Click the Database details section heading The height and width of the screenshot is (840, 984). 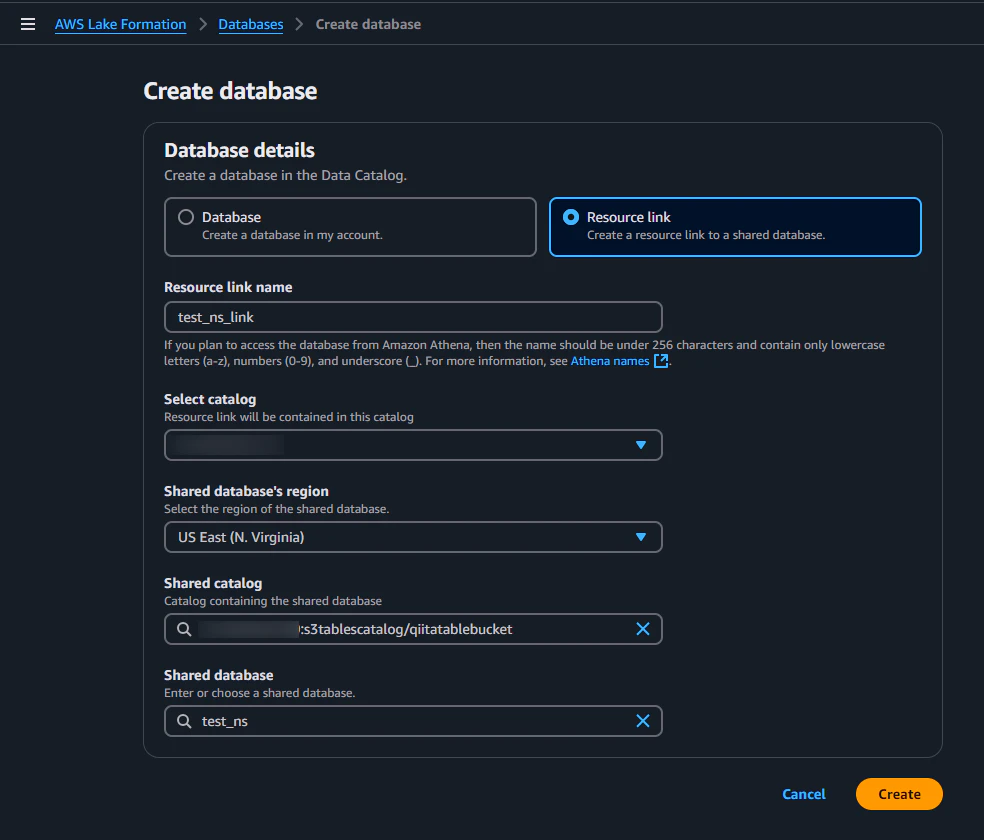pyautogui.click(x=240, y=151)
